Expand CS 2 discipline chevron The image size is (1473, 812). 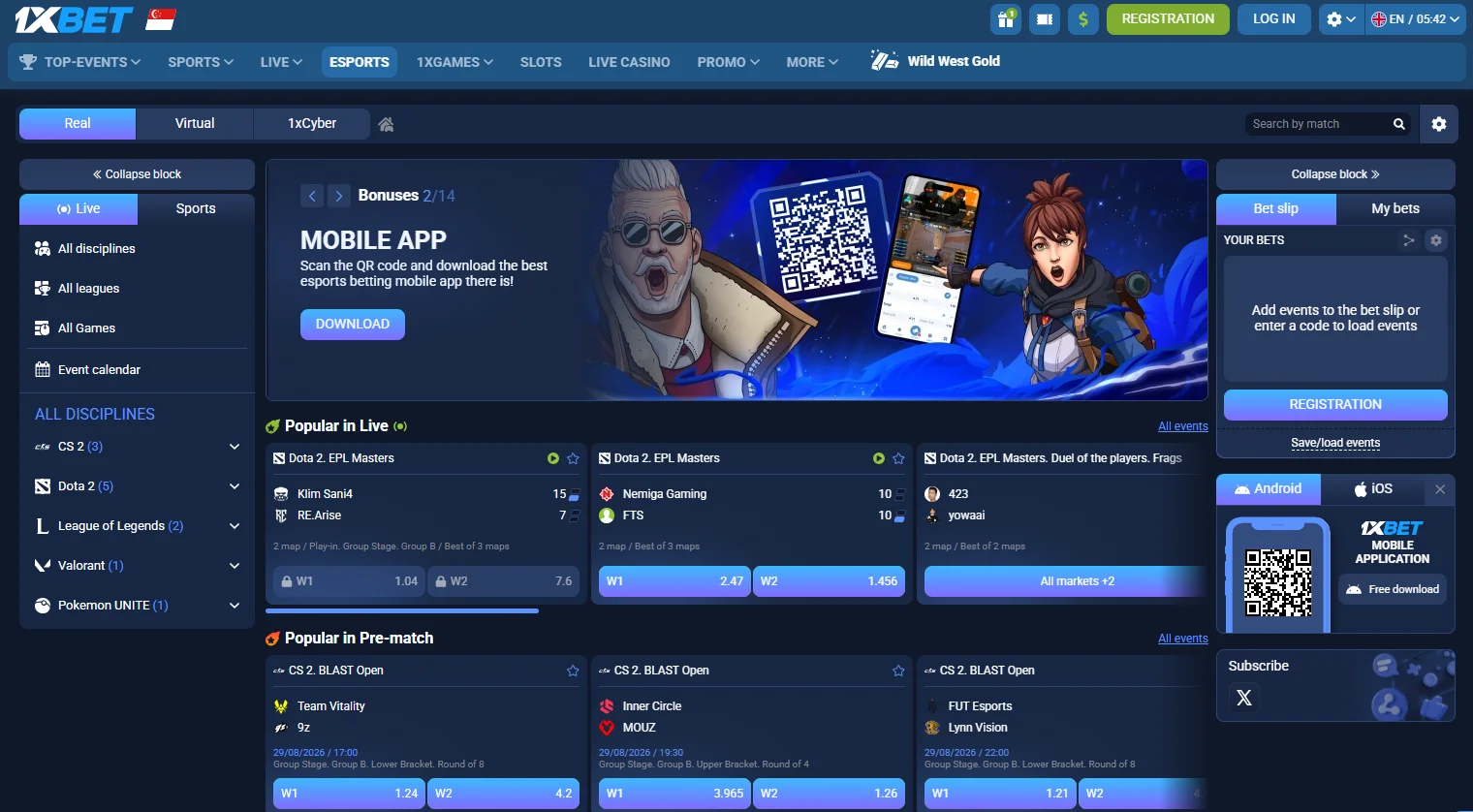235,447
